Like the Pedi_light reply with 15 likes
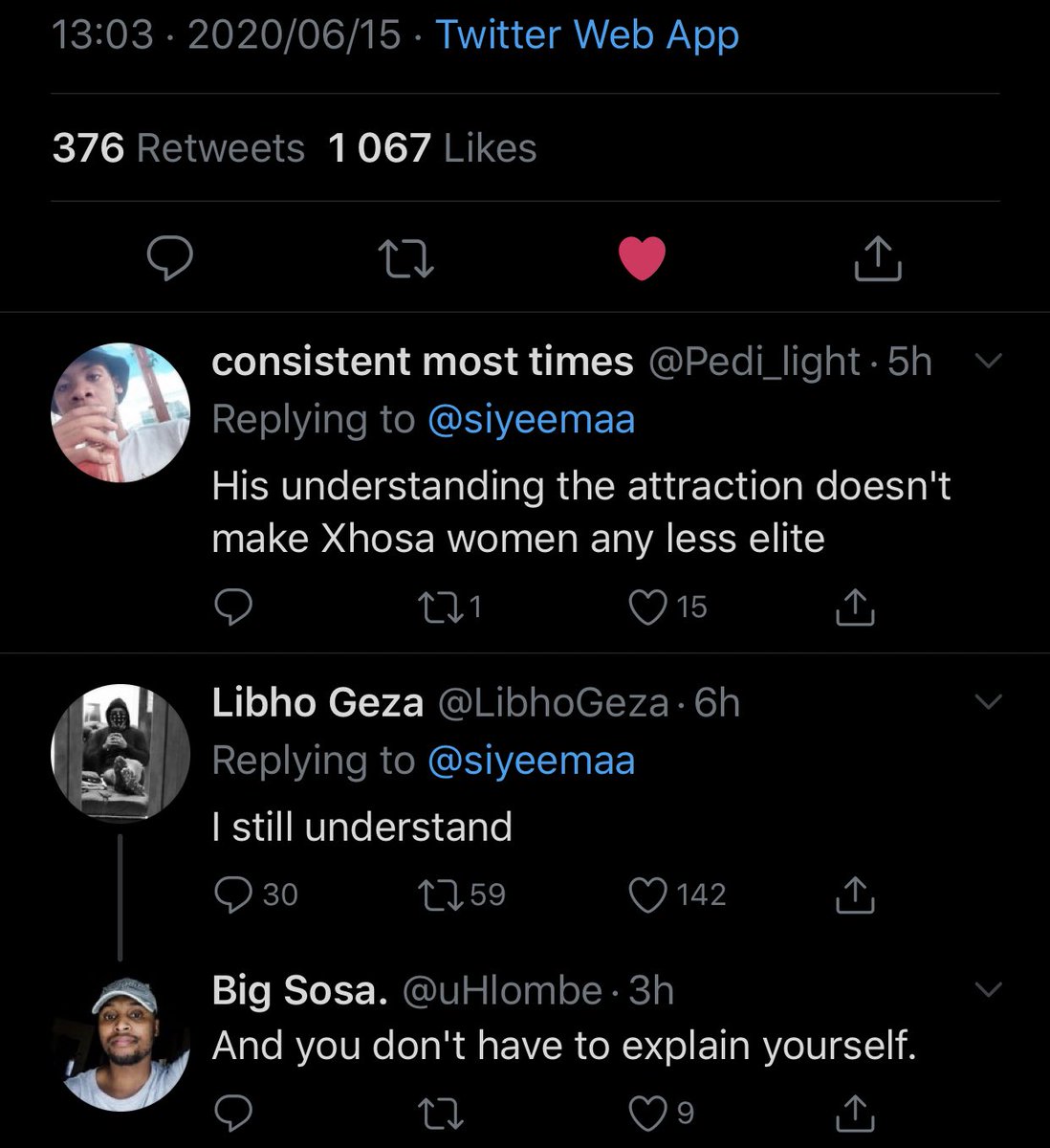The height and width of the screenshot is (1148, 1050). click(648, 607)
